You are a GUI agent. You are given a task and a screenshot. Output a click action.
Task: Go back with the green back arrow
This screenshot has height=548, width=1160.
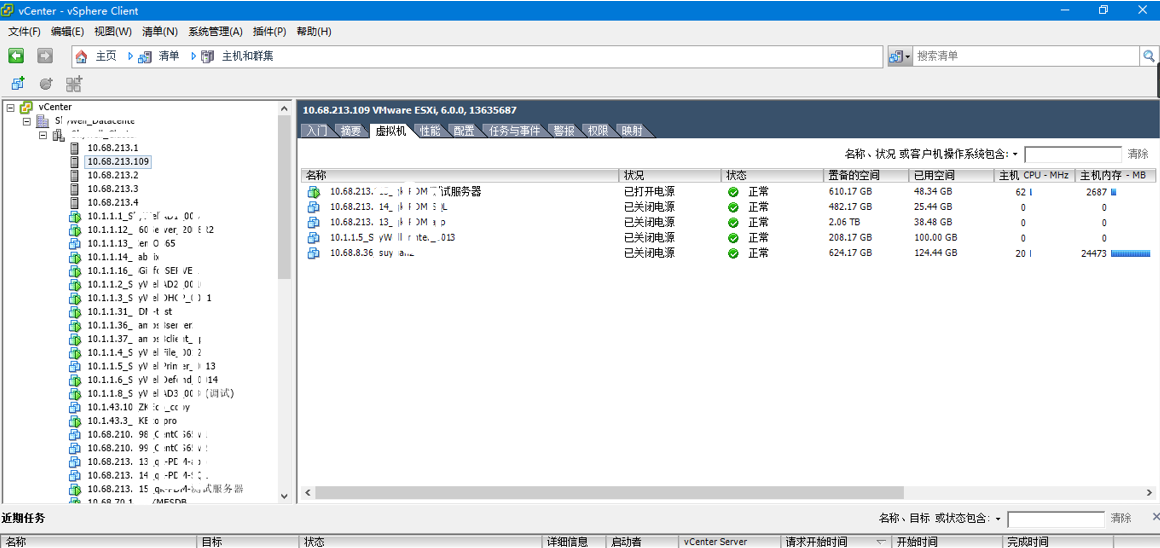pyautogui.click(x=16, y=55)
